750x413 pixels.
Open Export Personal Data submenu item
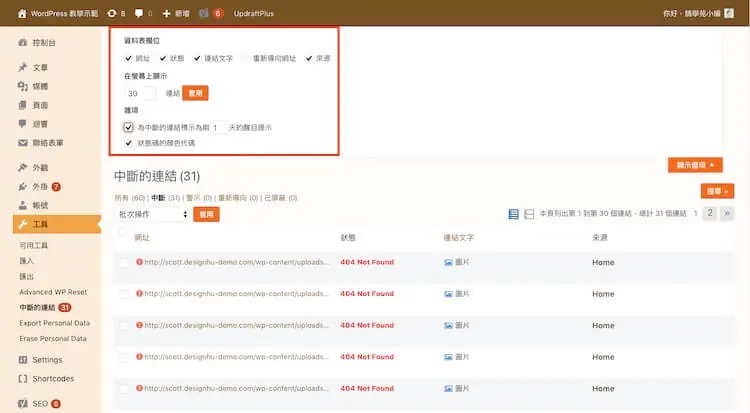[x=55, y=323]
